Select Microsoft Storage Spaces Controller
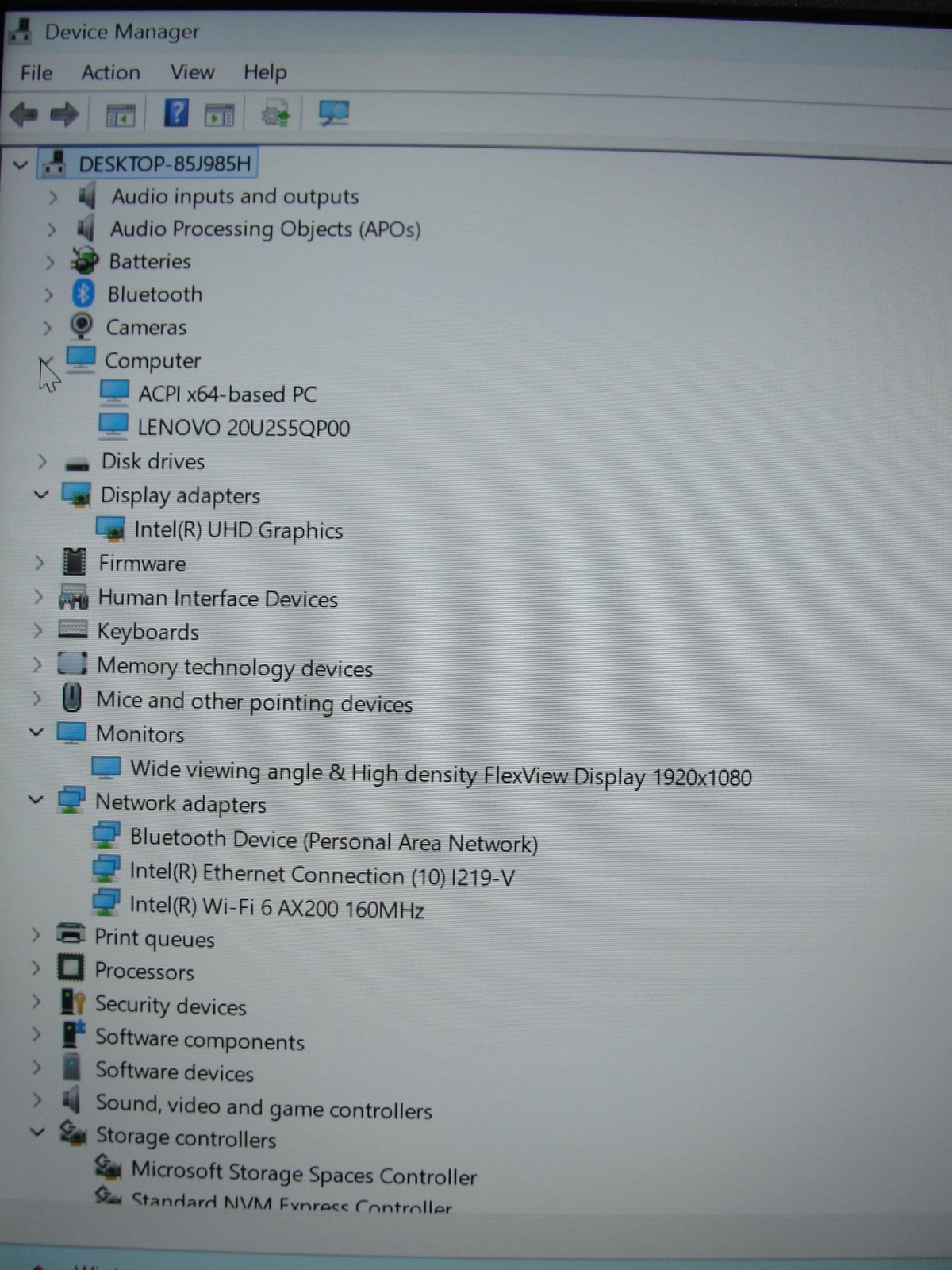952x1270 pixels. click(304, 1173)
